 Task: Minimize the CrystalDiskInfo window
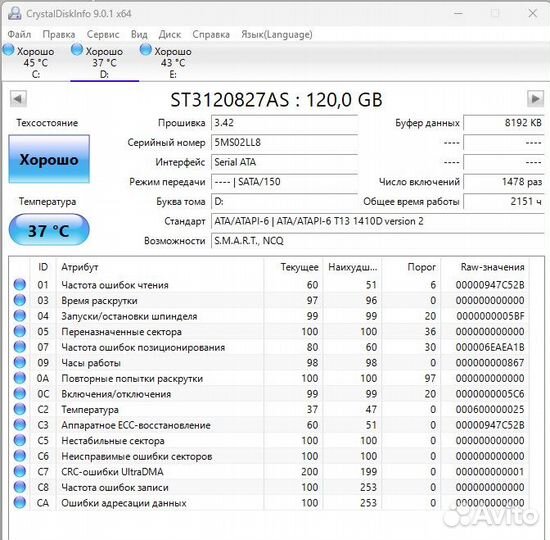(458, 13)
